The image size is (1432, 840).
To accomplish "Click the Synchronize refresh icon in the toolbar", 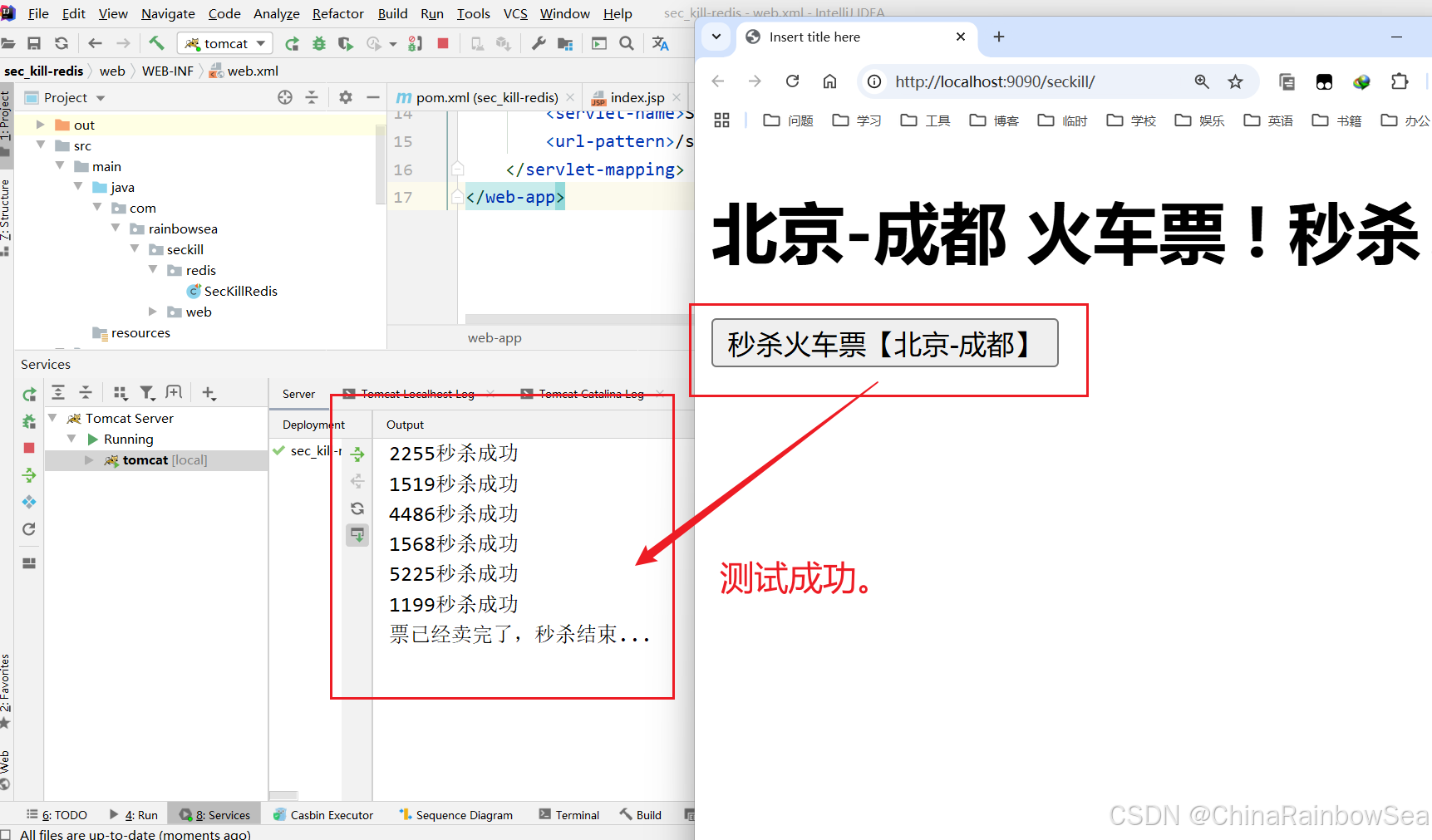I will point(62,43).
